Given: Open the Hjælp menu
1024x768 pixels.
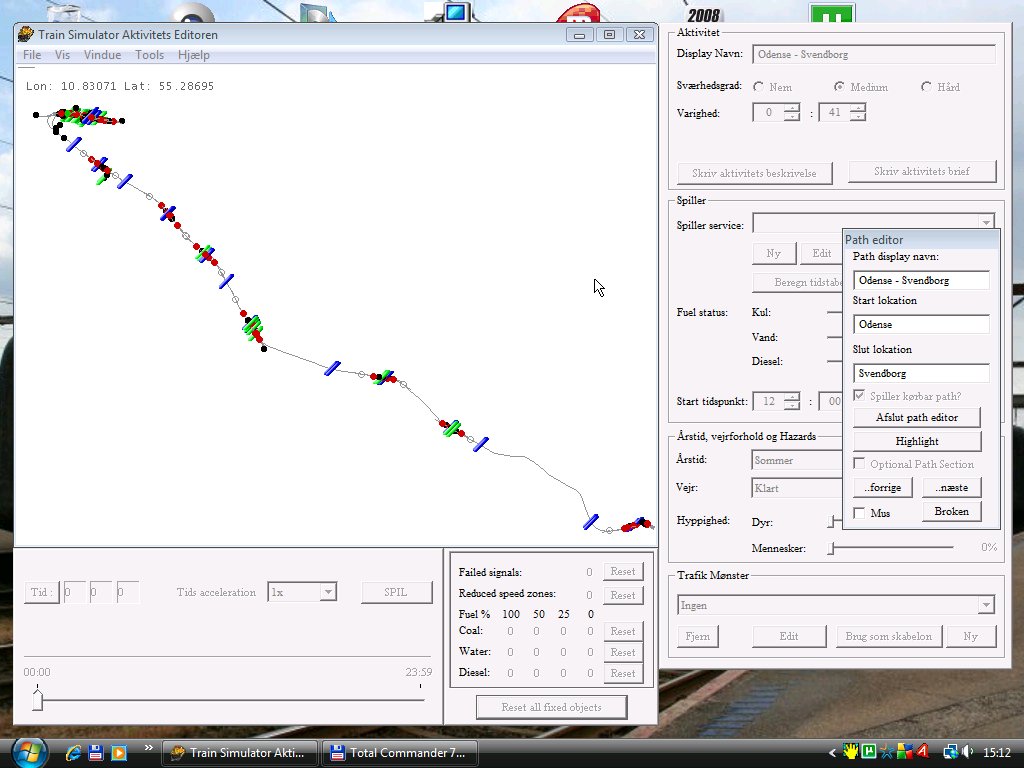Looking at the screenshot, I should coord(193,55).
